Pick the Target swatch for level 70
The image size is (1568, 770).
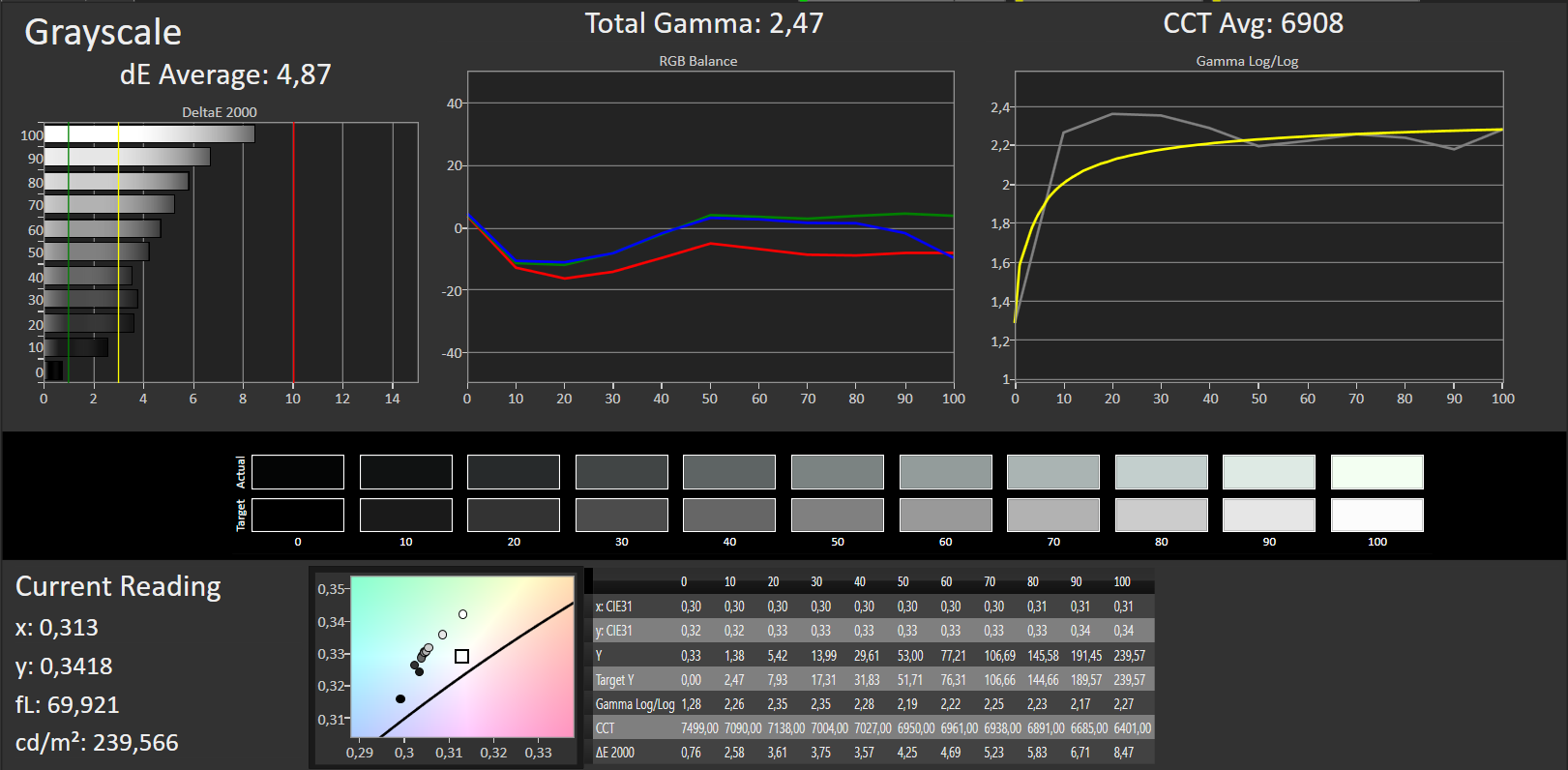1053,515
